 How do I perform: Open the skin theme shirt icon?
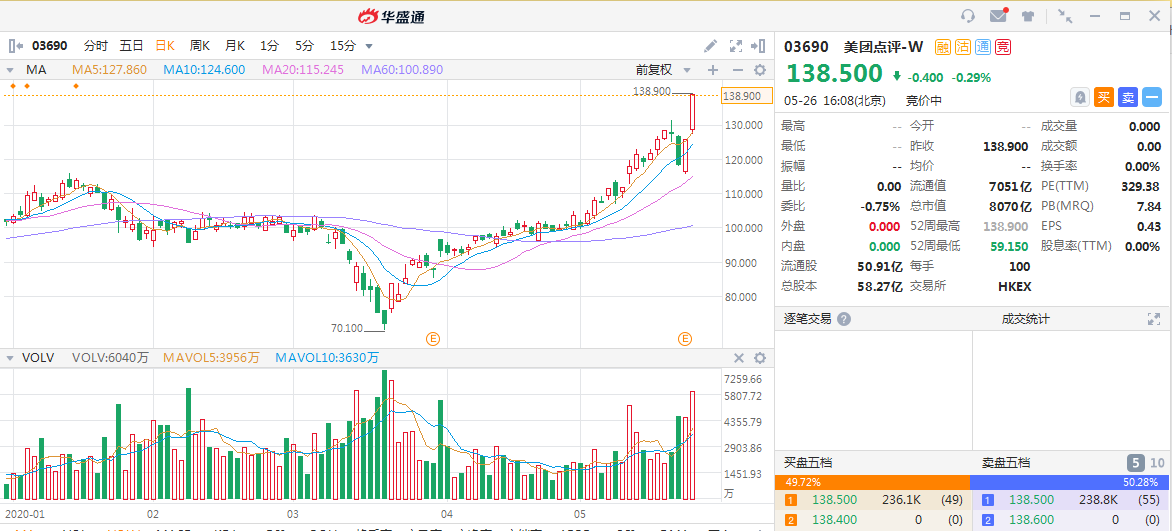[x=1027, y=16]
